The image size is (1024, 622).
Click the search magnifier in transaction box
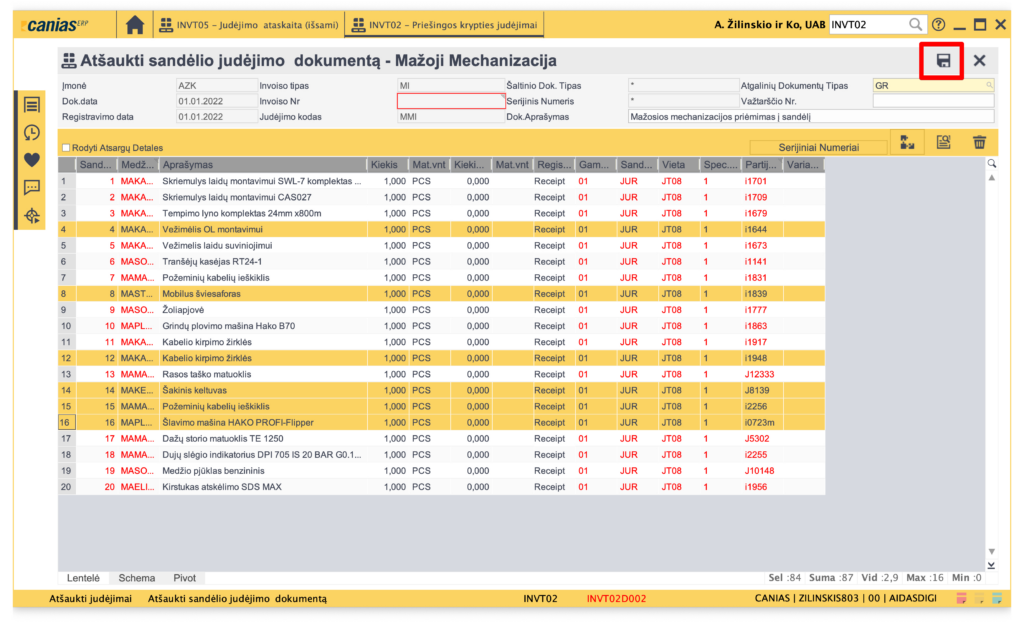click(x=915, y=24)
